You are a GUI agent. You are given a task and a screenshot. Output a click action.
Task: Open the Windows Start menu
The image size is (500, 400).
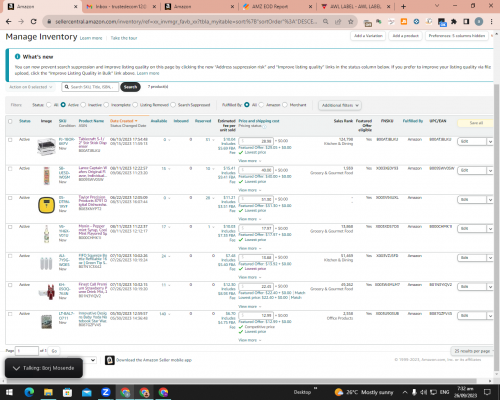pyautogui.click(x=9, y=392)
